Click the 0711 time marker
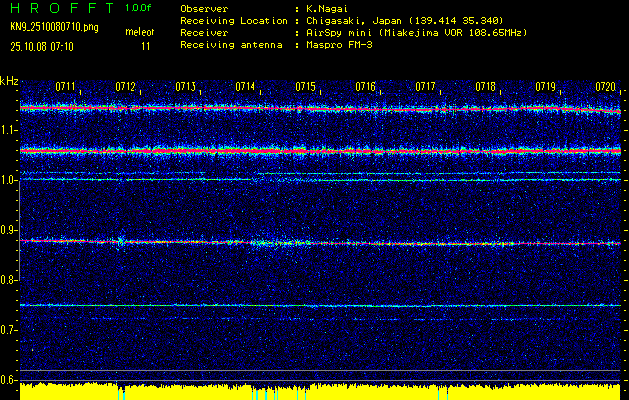Viewport: 629px width, 400px height. point(66,87)
